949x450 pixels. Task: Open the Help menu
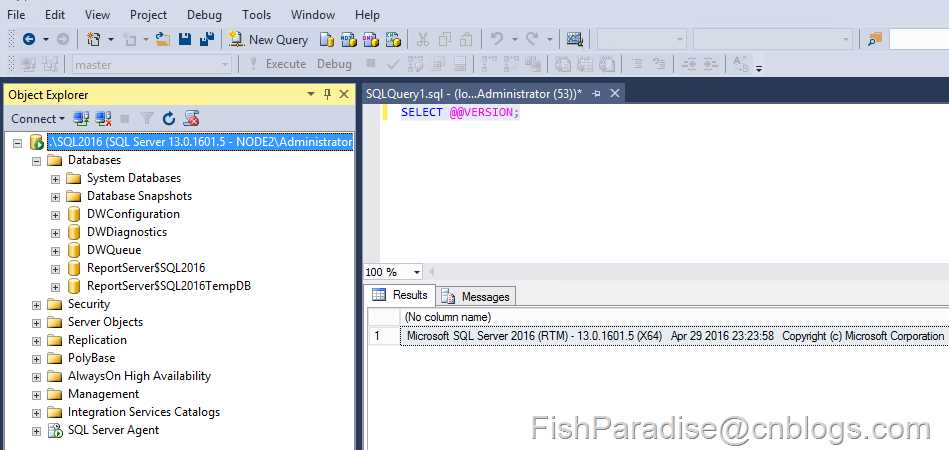click(x=367, y=15)
